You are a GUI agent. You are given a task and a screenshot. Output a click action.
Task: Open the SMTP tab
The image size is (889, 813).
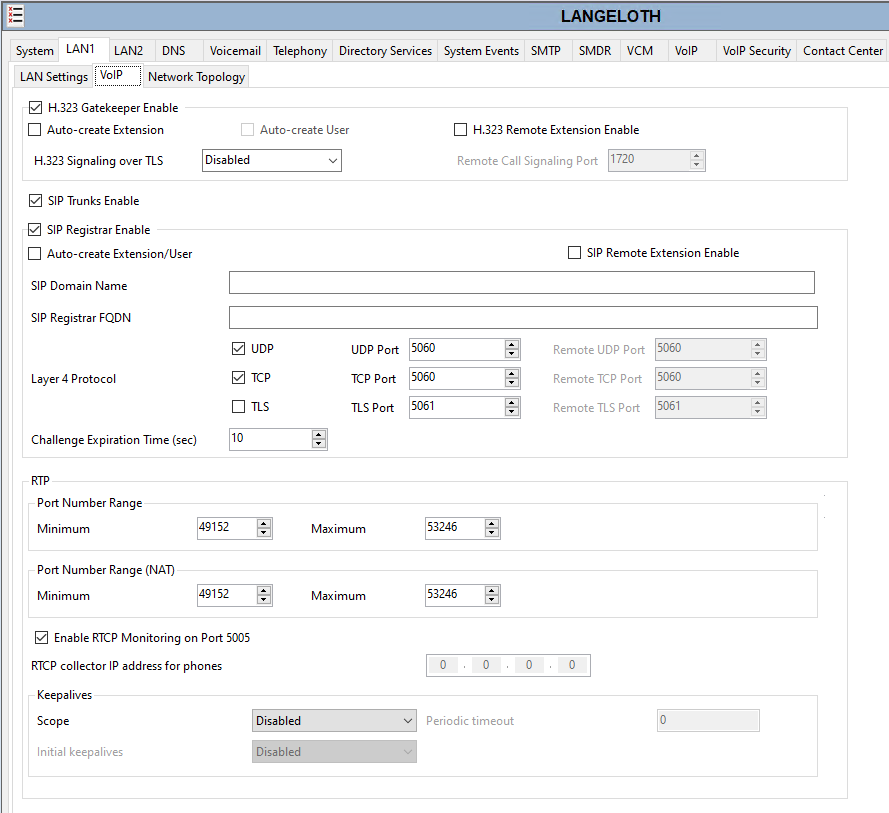point(546,51)
